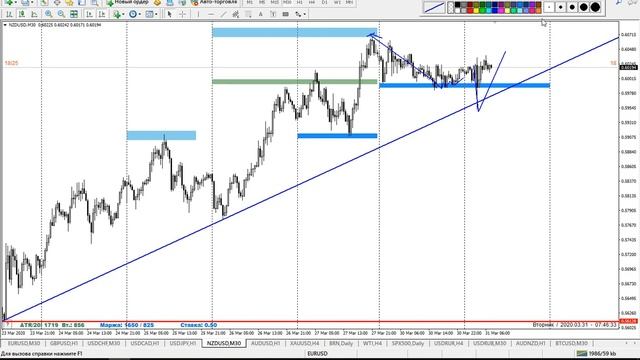
Task: Zoom in on the chart
Action: click(49, 14)
